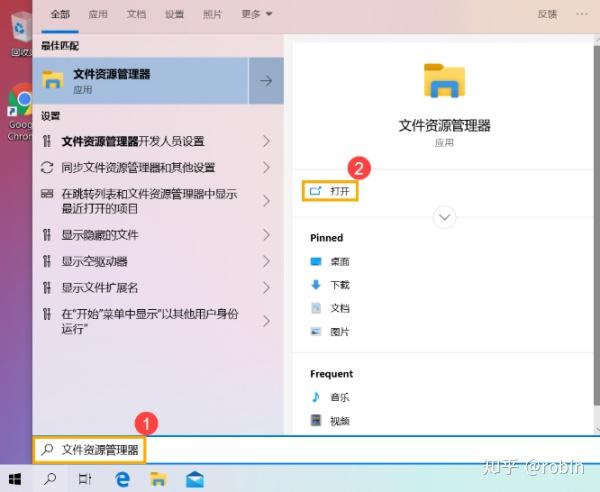The image size is (600, 492).
Task: Click the desktop icon next to 桌面
Action: coord(316,262)
